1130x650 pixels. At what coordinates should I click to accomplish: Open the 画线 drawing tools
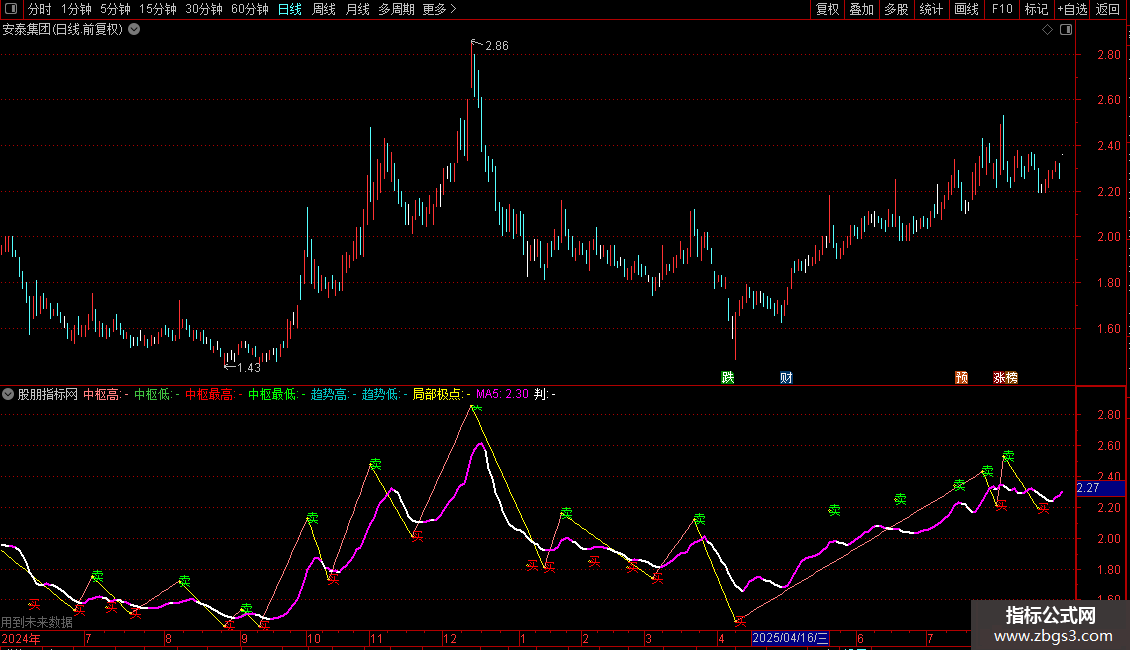pos(966,9)
